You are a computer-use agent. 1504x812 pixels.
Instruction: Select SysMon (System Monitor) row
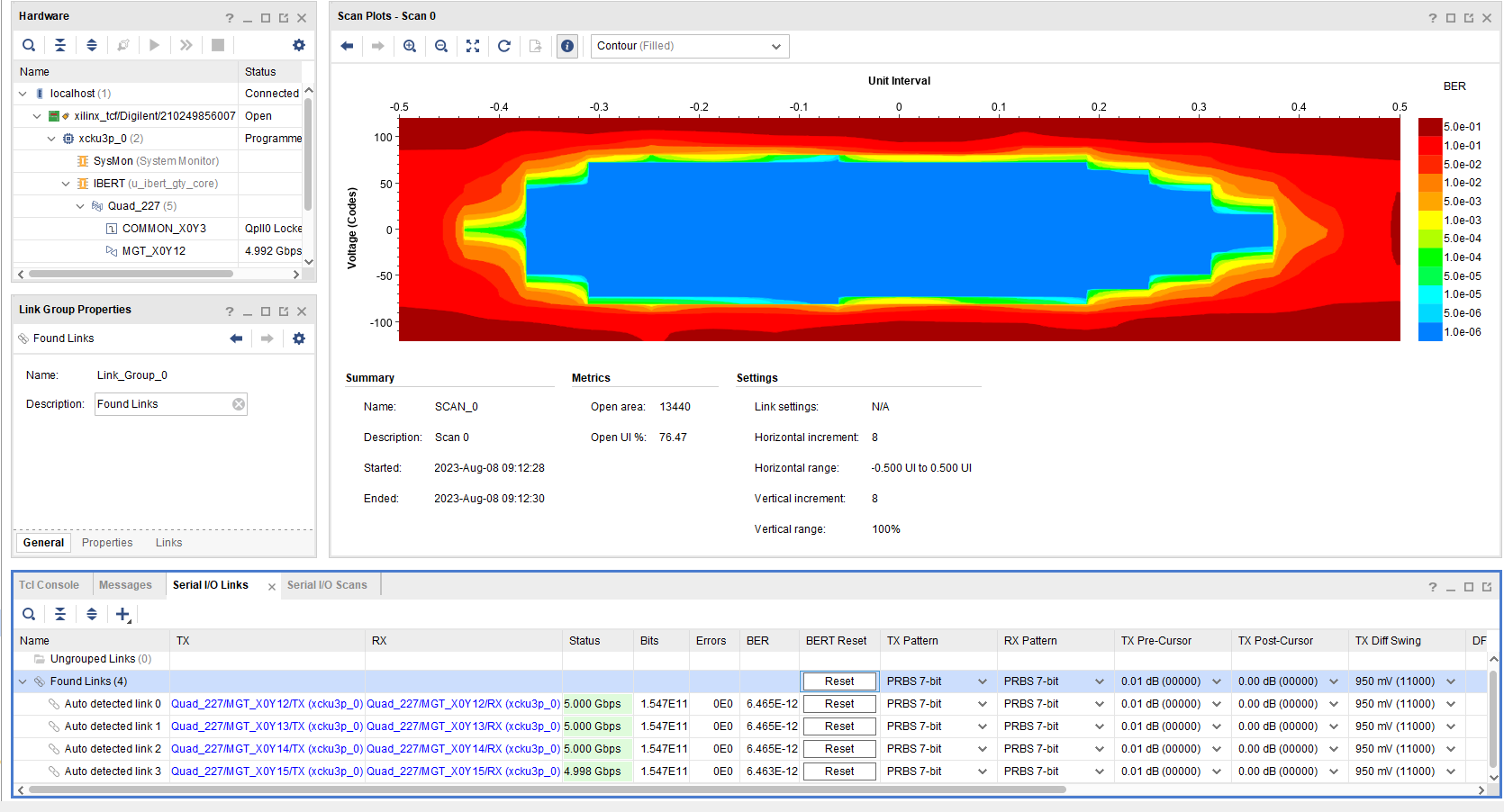click(156, 161)
